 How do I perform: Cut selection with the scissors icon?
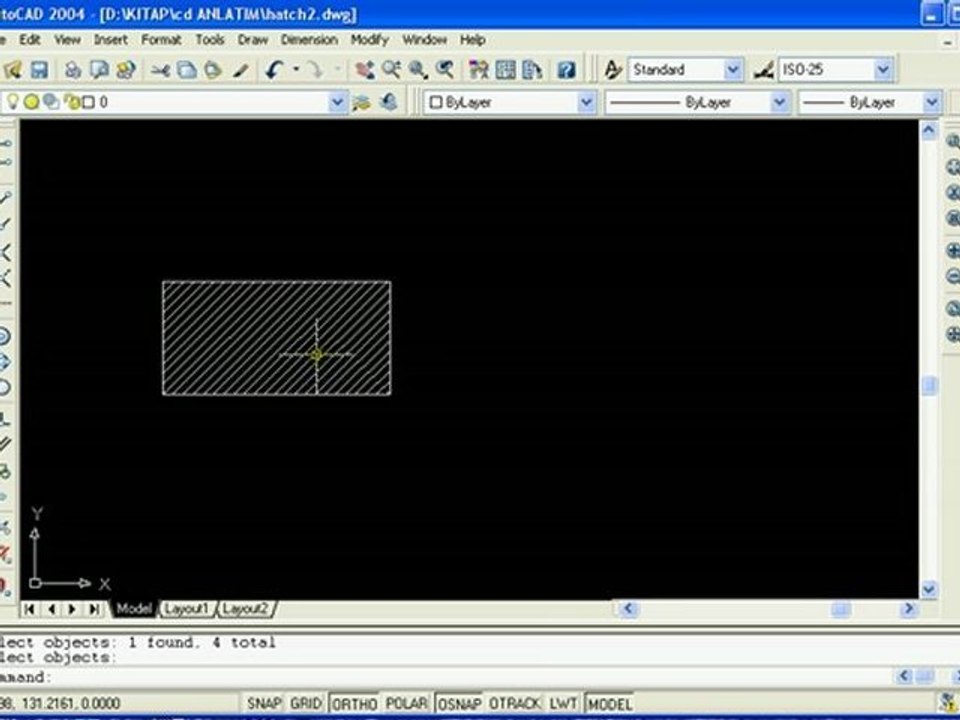click(160, 70)
